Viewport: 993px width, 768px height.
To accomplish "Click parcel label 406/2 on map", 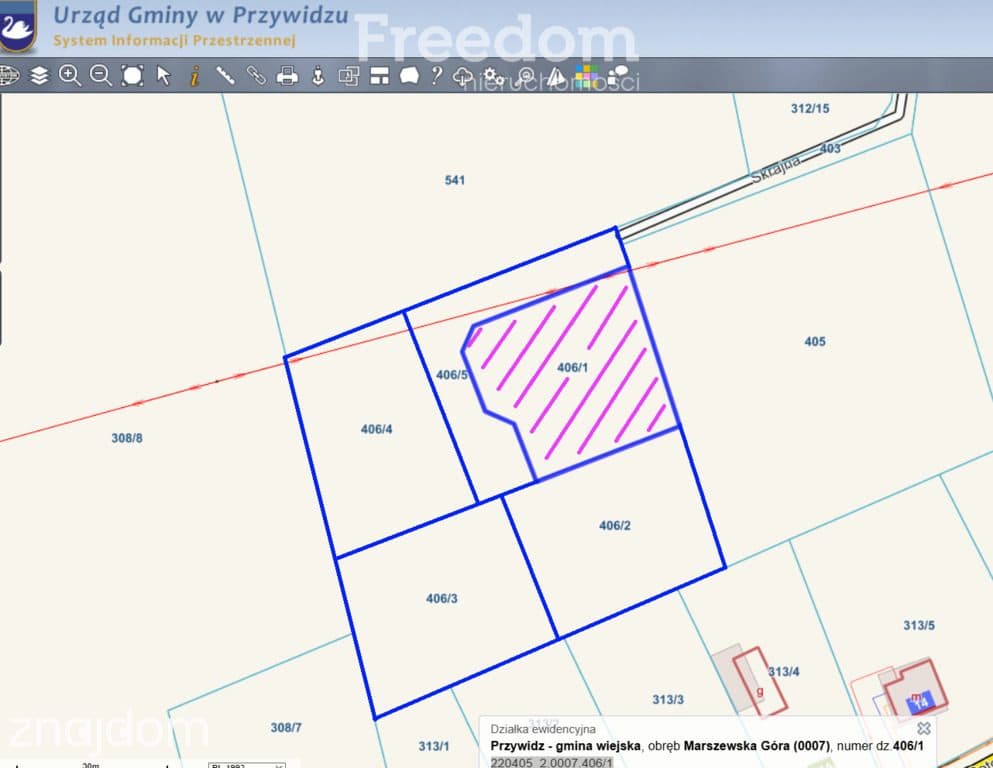I will (614, 526).
